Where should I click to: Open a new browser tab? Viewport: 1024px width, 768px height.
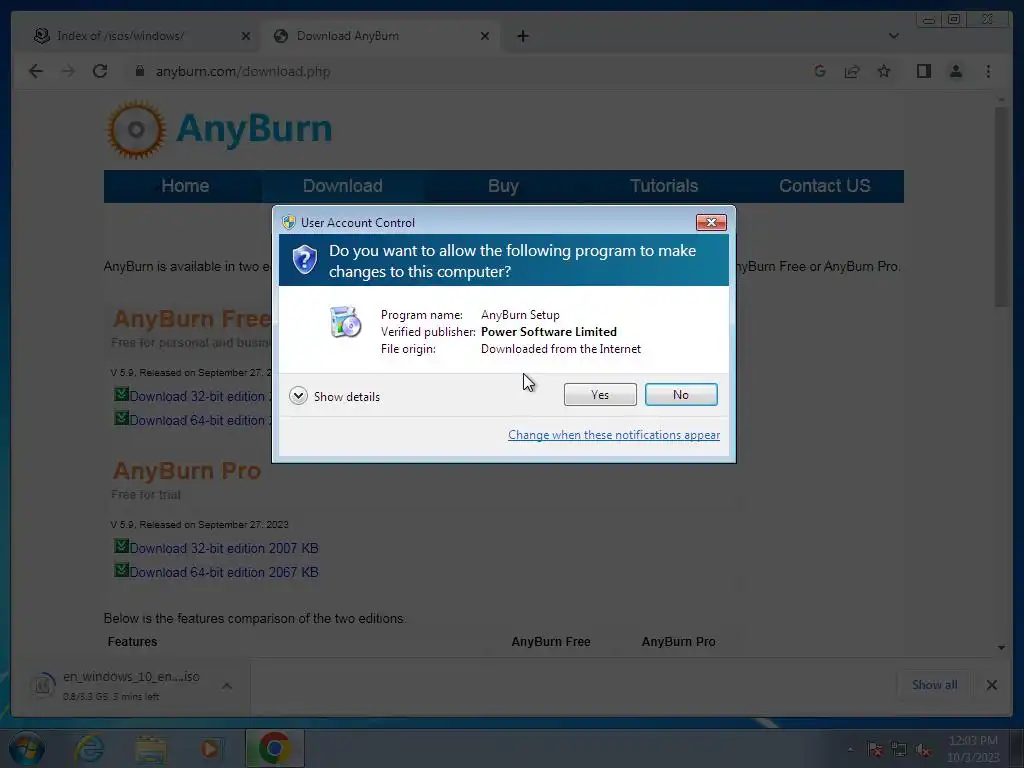(x=522, y=36)
